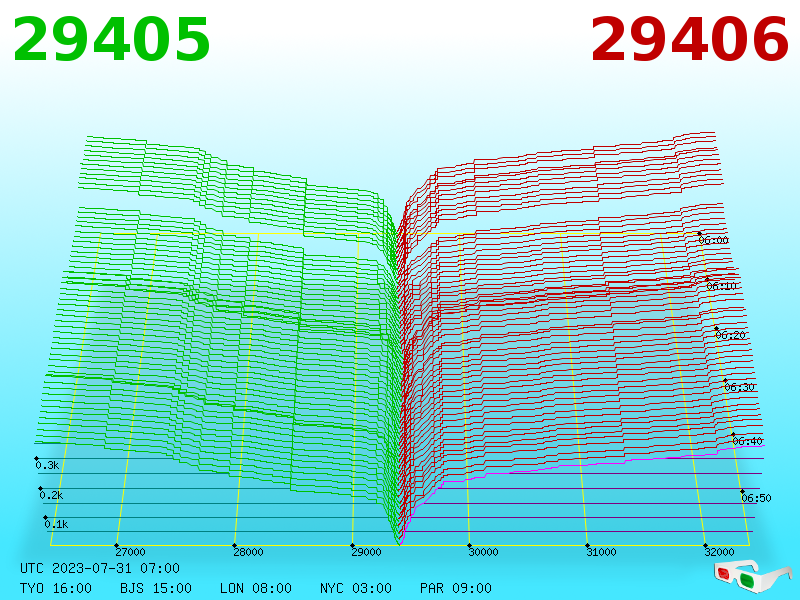Viewport: 800px width, 600px height.
Task: Click the PAR 09:00 clock
Action: pyautogui.click(x=456, y=588)
